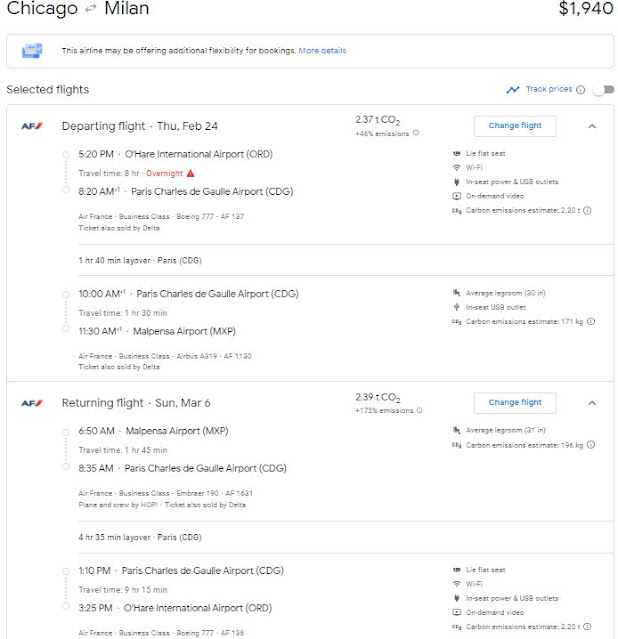Click CO2 icon beside 171 kg estimate
Screen dimensions: 618x639
click(457, 322)
